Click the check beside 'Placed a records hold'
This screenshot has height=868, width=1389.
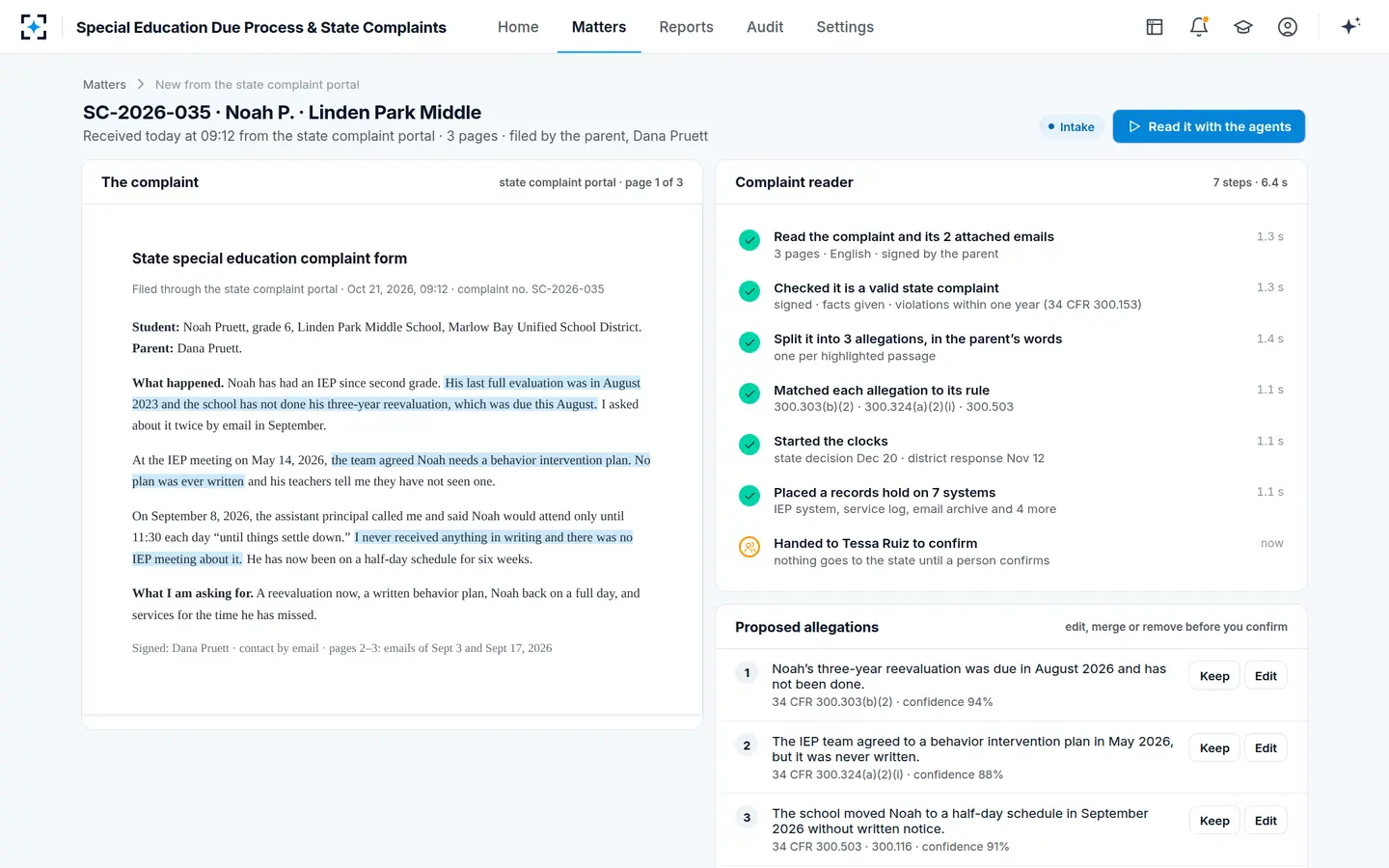click(749, 496)
